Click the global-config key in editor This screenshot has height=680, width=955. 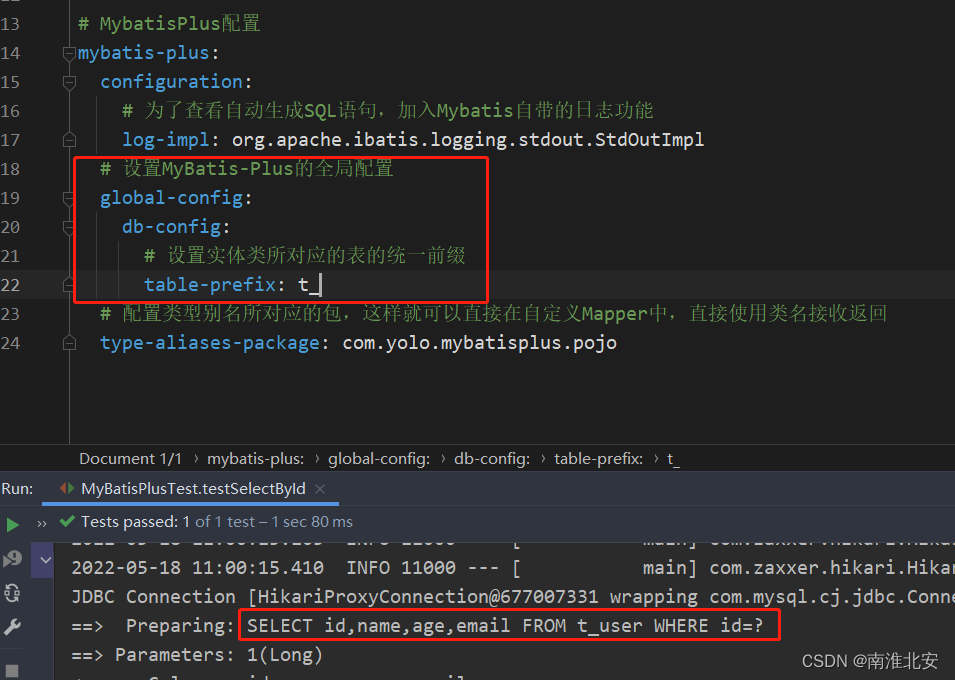(x=172, y=197)
